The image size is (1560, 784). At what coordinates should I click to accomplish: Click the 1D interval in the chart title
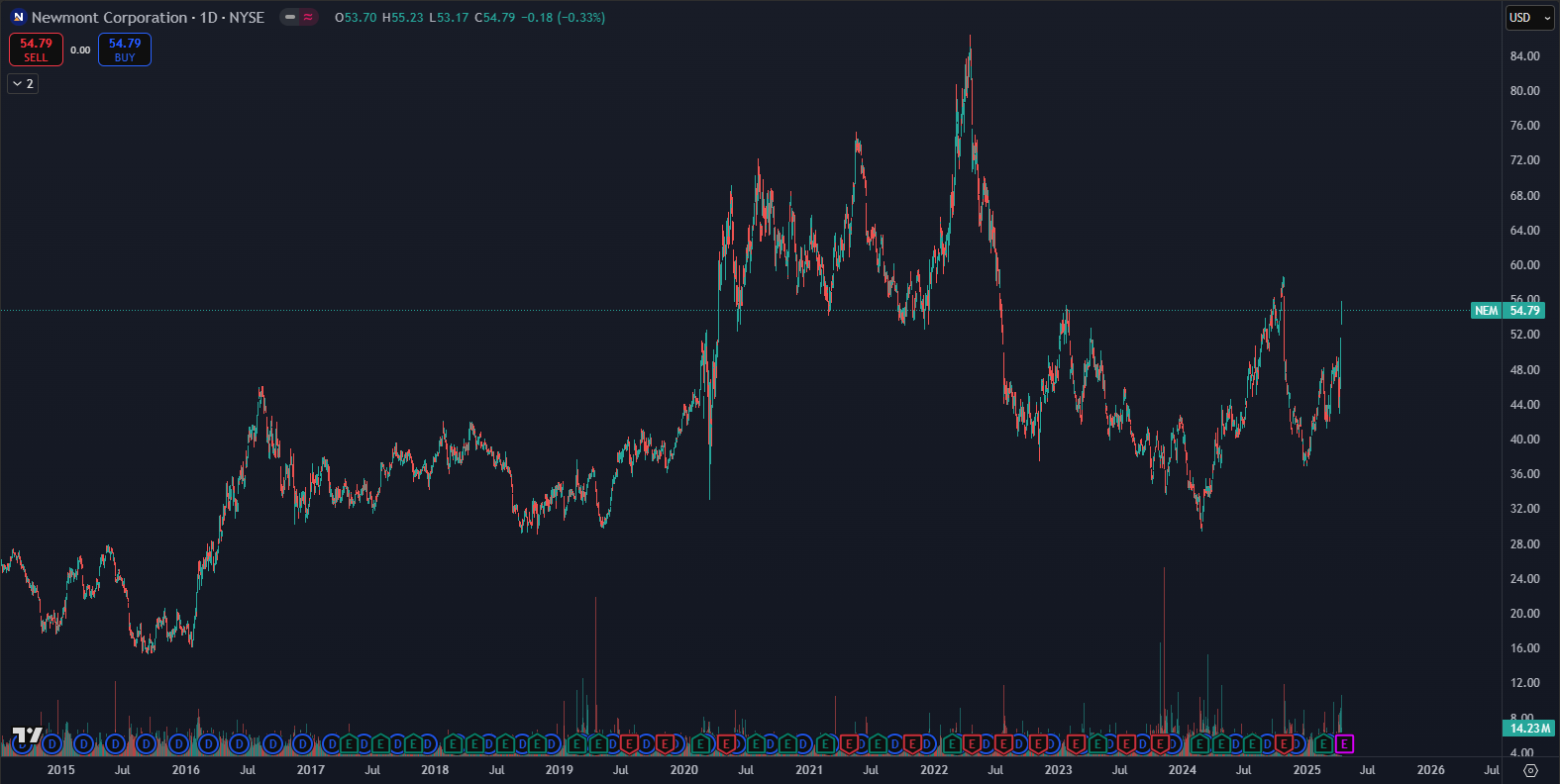(x=208, y=18)
